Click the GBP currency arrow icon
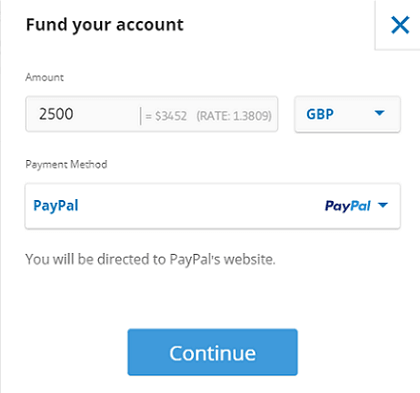This screenshot has width=420, height=393. pyautogui.click(x=379, y=113)
